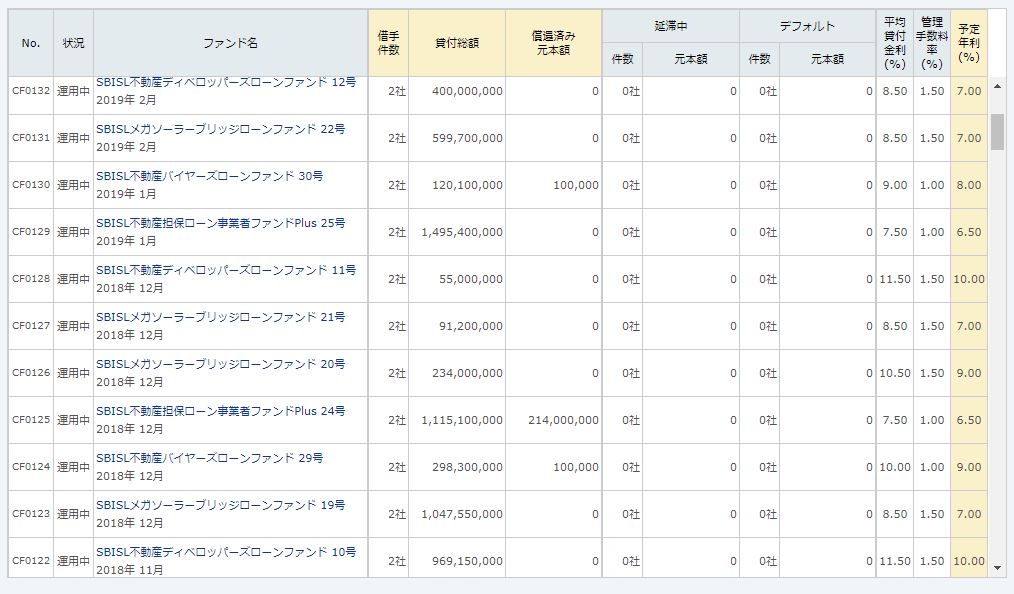
Task: Open SBISLメガソーラーブリッジローンファンド 19号 link
Action: pos(221,505)
